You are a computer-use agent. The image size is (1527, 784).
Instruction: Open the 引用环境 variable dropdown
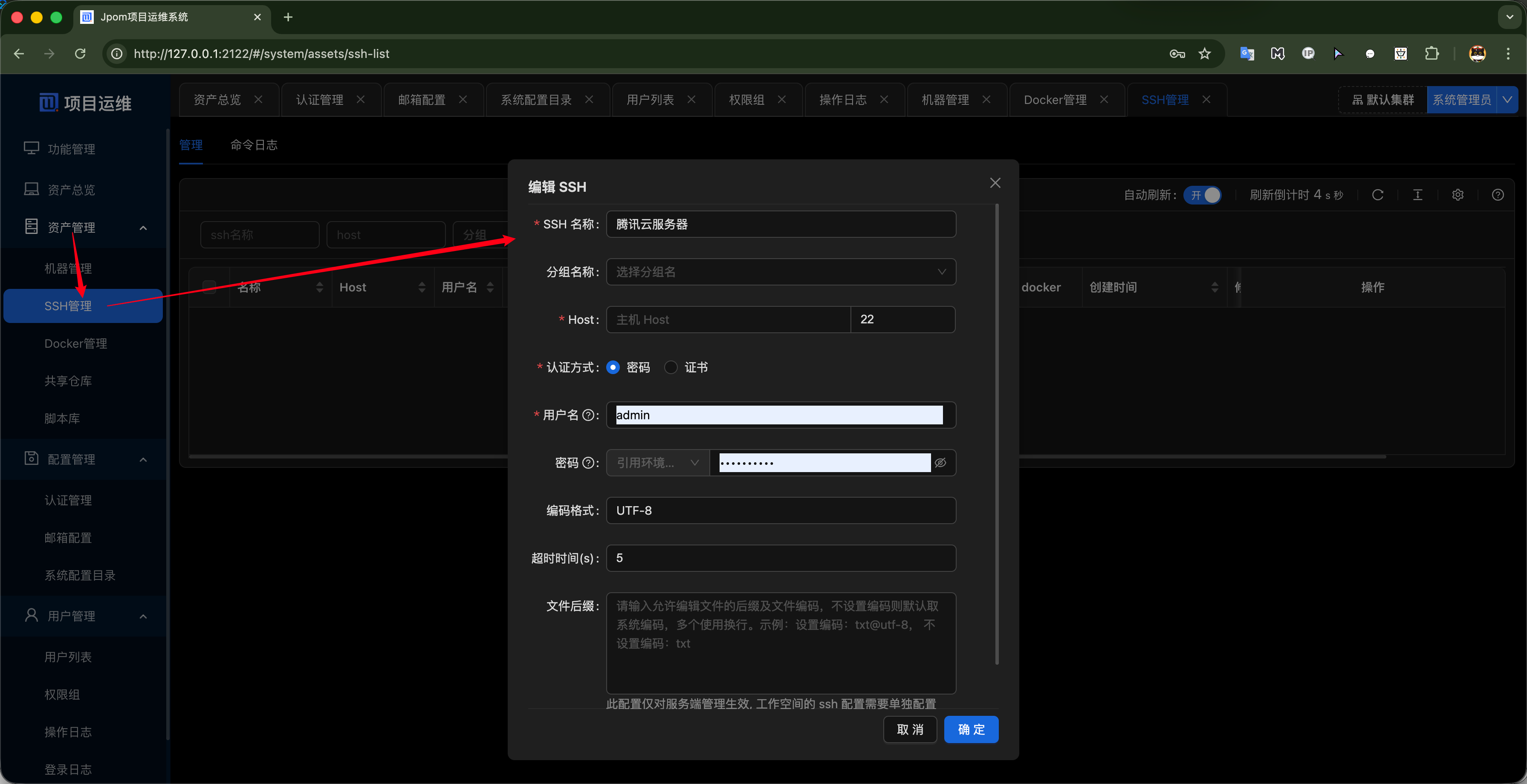[657, 463]
